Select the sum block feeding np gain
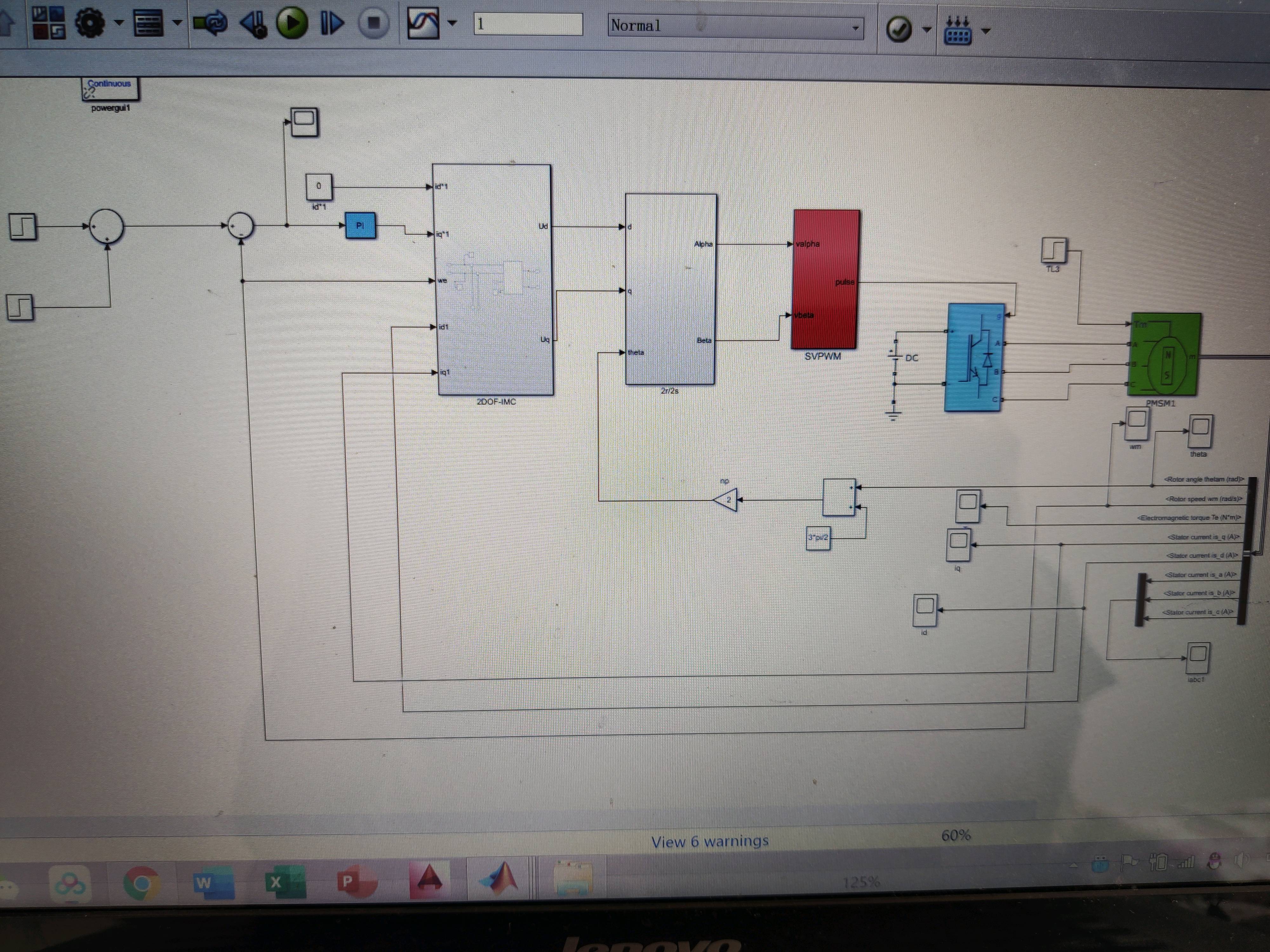This screenshot has width=1270, height=952. [839, 497]
